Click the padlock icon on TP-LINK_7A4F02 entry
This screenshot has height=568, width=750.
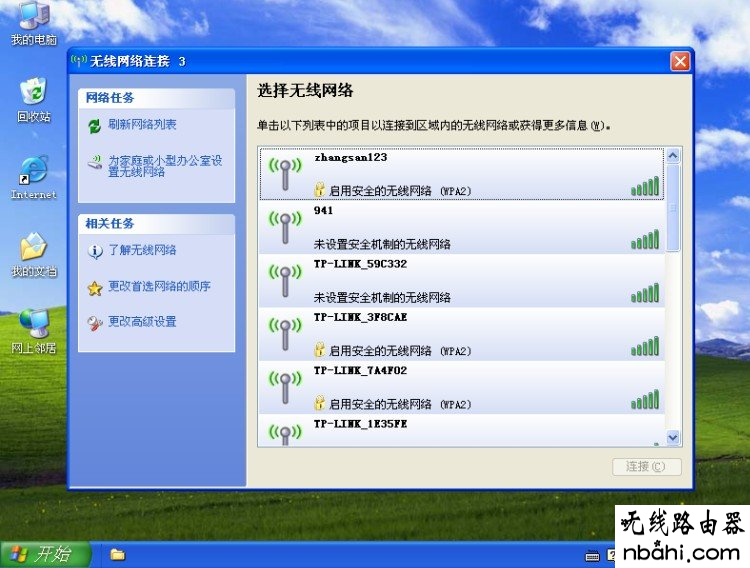tap(320, 403)
